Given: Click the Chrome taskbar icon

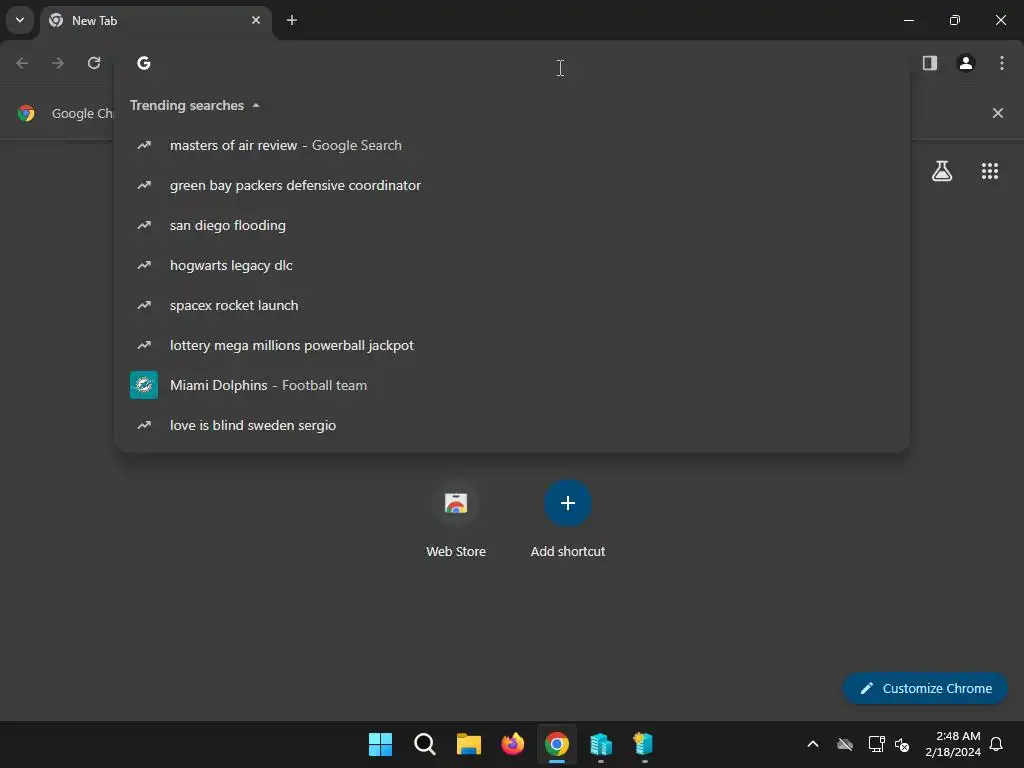Looking at the screenshot, I should coord(556,744).
